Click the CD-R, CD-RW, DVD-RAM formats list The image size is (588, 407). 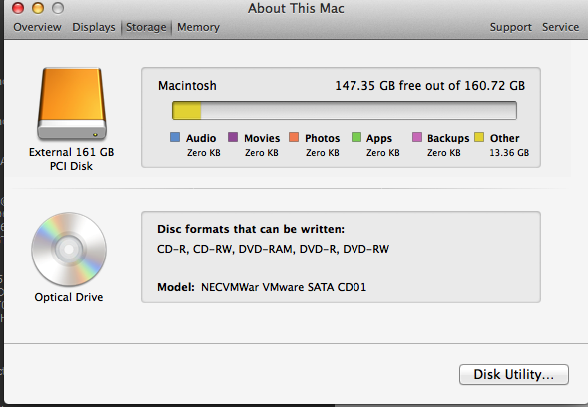click(x=273, y=249)
